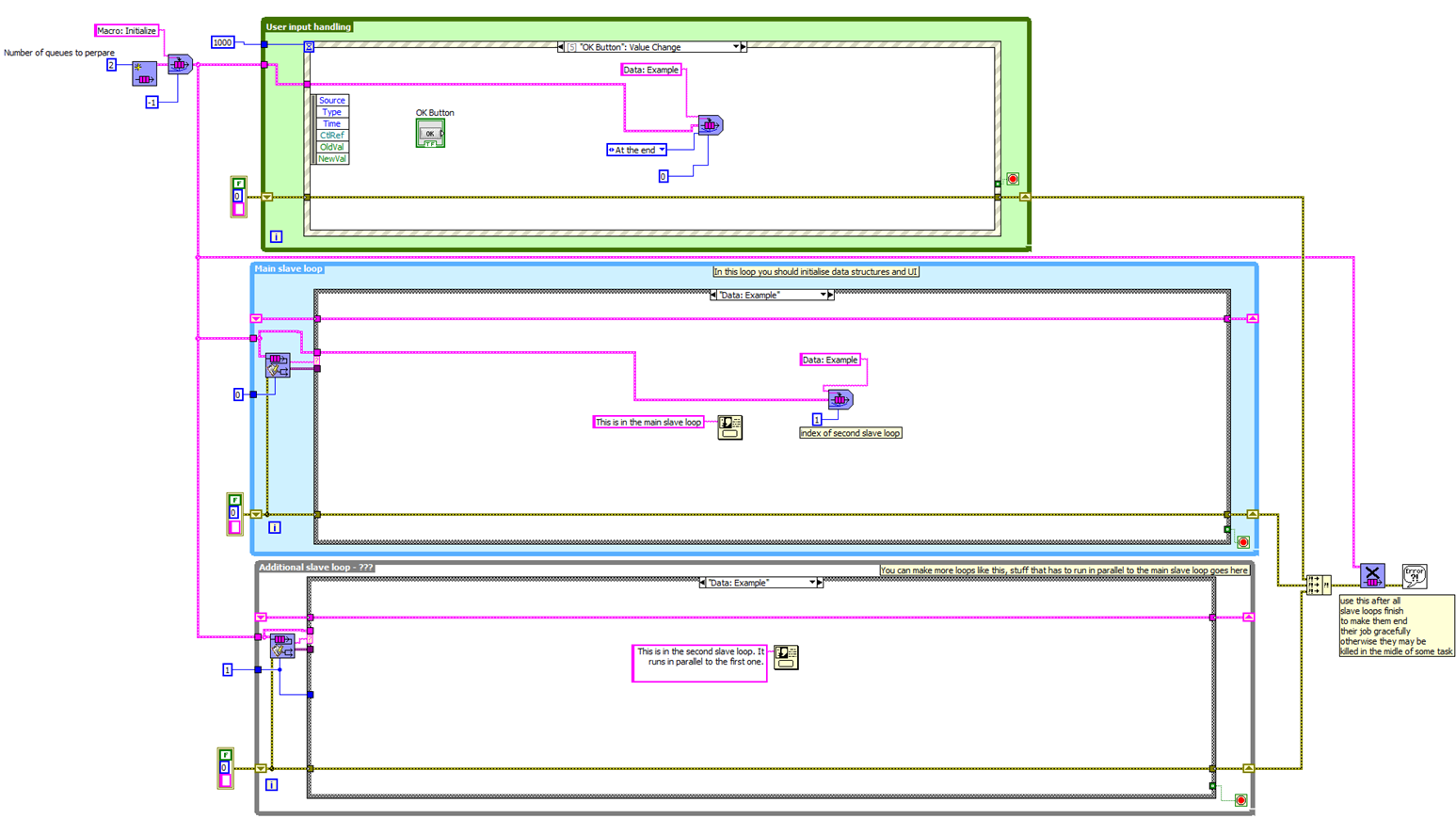Open the "OK Button": Value Change event case dropdown
This screenshot has width=1456, height=835.
click(736, 46)
